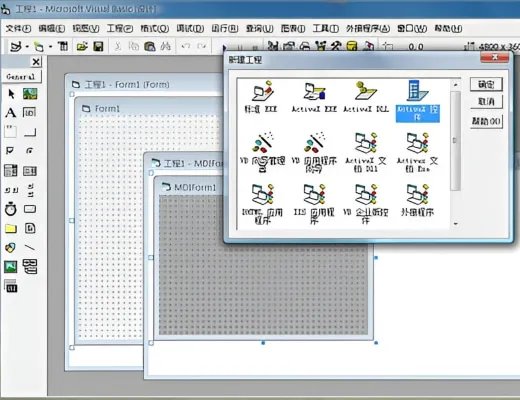Choose the VB Application Wizard project icon

point(314,153)
